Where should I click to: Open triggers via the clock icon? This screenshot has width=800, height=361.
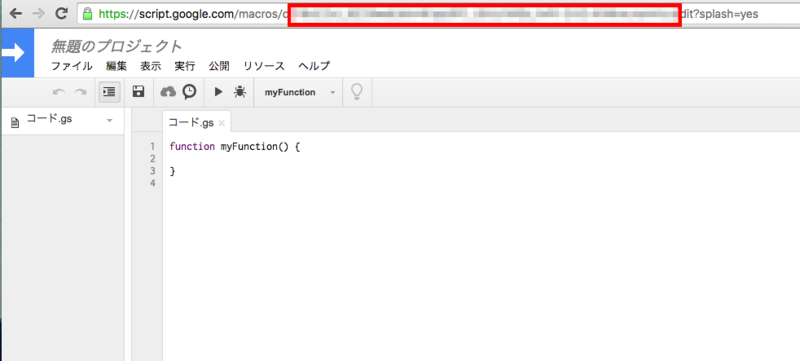tap(189, 92)
